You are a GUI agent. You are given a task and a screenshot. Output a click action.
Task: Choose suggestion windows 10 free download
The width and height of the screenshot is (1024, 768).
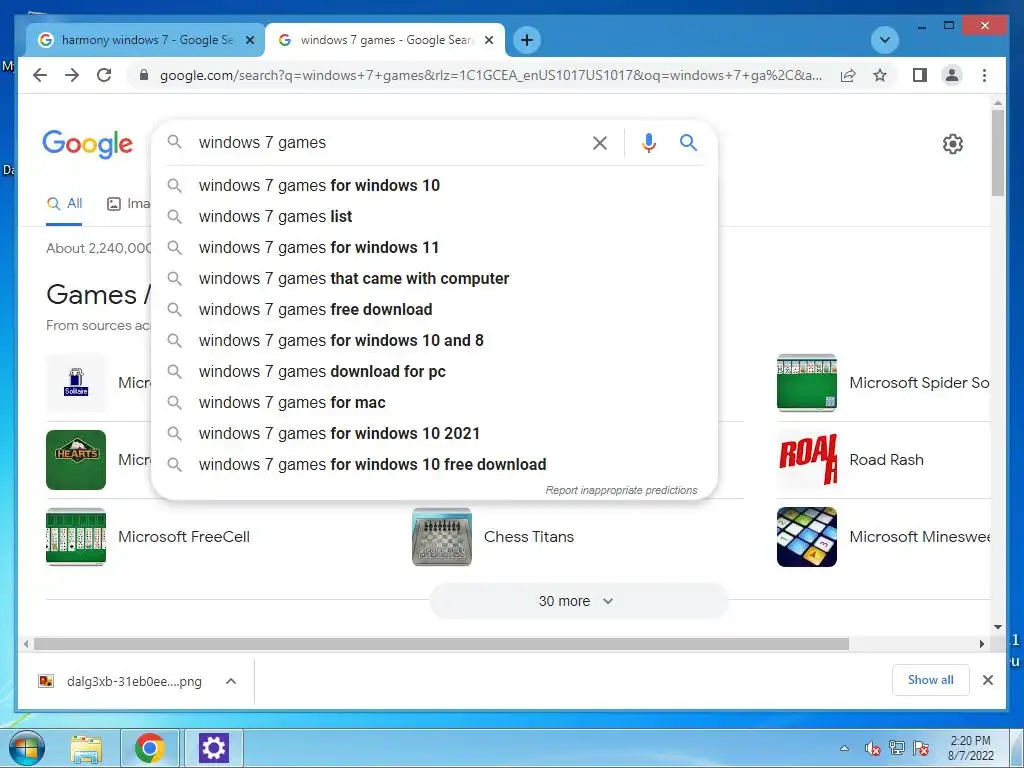point(434,464)
